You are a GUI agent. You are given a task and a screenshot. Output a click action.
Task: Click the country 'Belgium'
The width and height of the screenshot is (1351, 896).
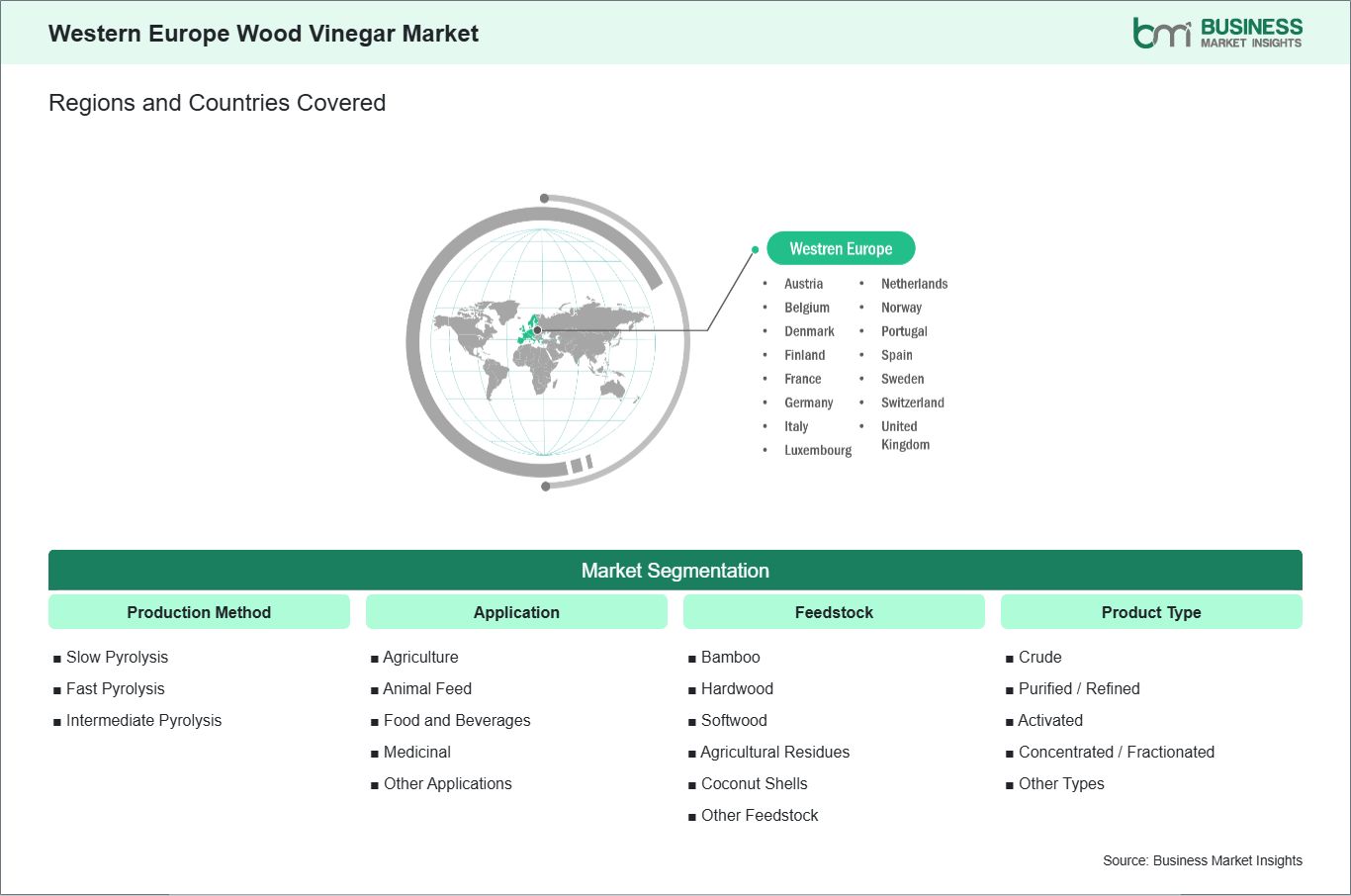807,308
